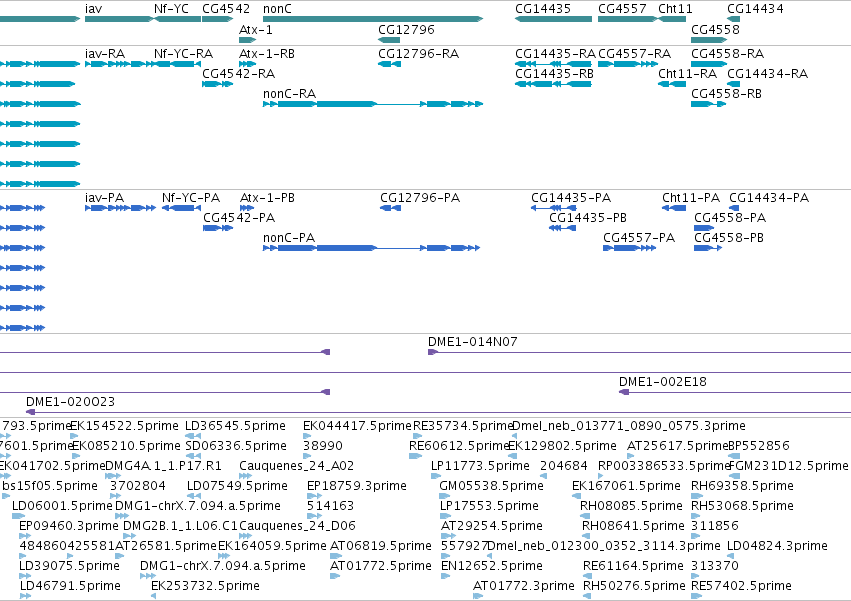Click the EP18759.3prime EST label
The image size is (851, 601).
(x=357, y=486)
